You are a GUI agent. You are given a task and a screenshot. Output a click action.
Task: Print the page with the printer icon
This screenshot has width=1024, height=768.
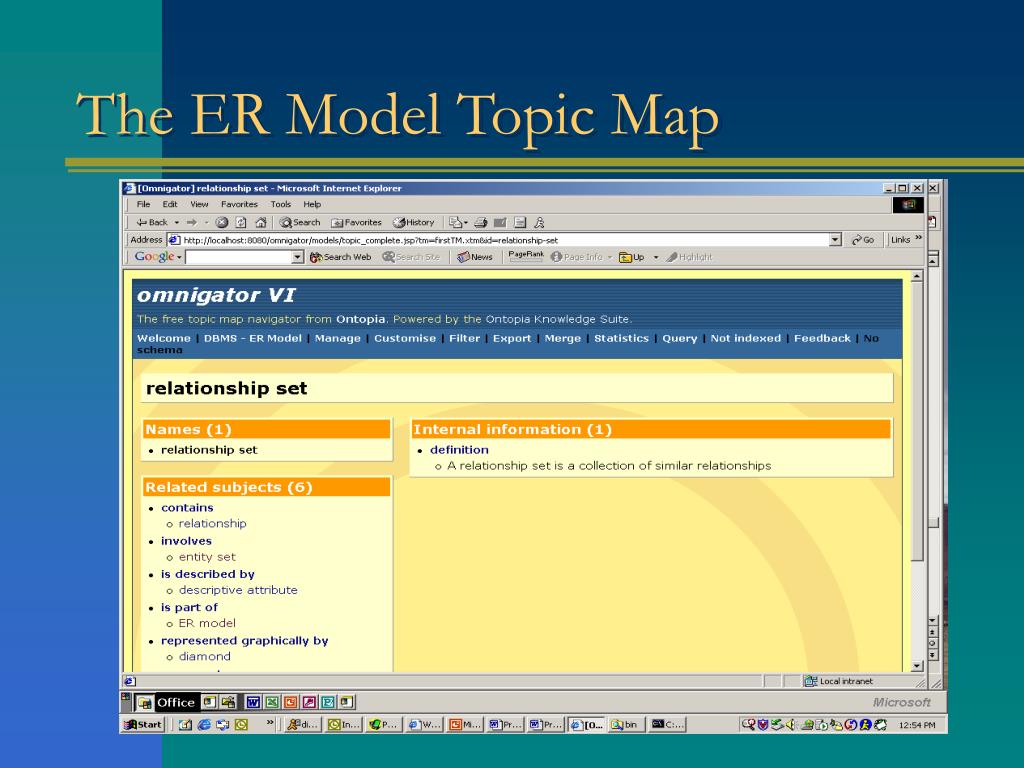pos(481,223)
